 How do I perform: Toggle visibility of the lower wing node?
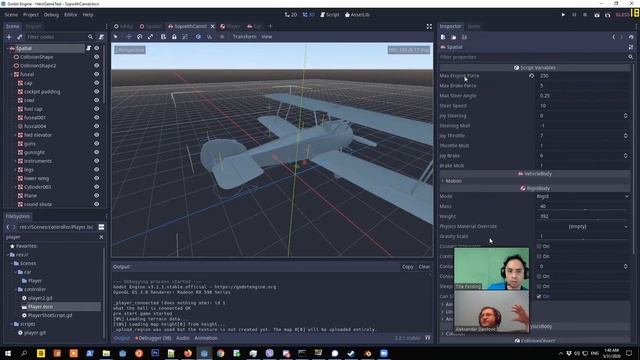(97, 178)
